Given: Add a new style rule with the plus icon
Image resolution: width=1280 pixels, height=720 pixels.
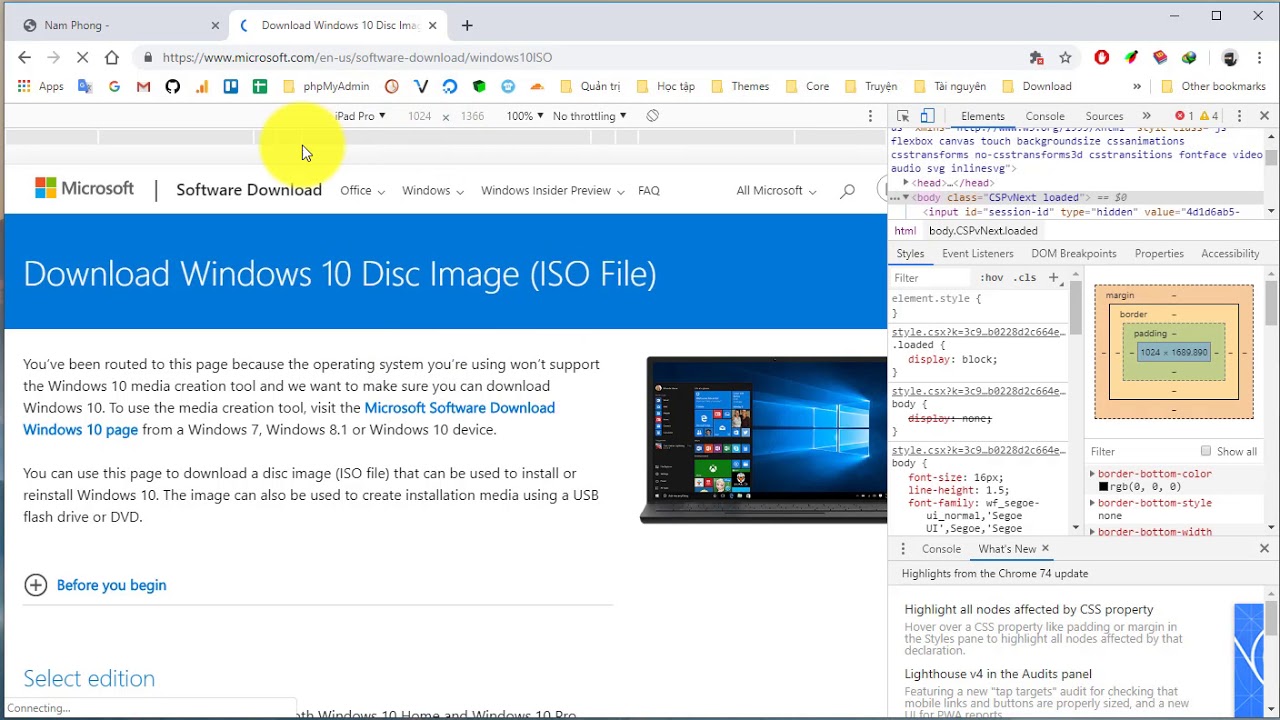Looking at the screenshot, I should (1053, 278).
